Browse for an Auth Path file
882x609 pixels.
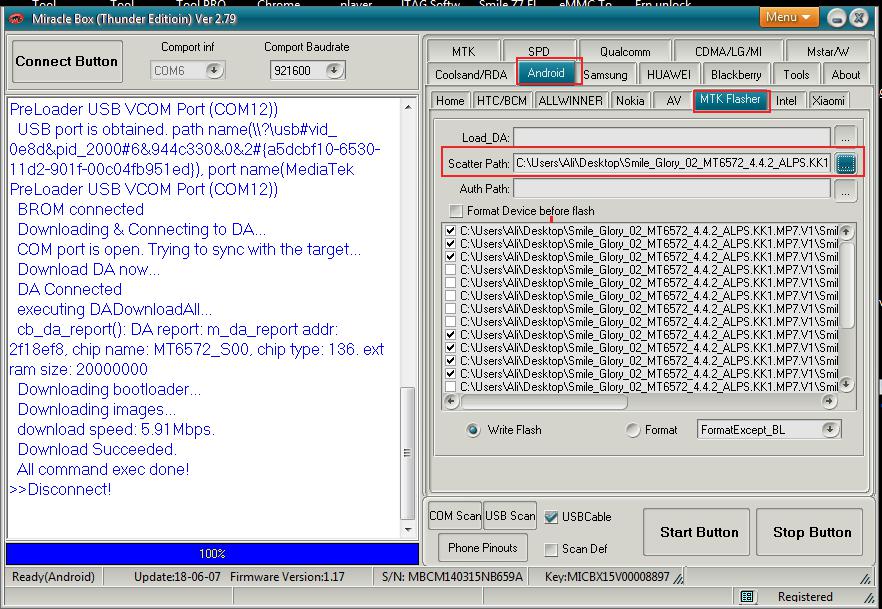click(x=845, y=190)
